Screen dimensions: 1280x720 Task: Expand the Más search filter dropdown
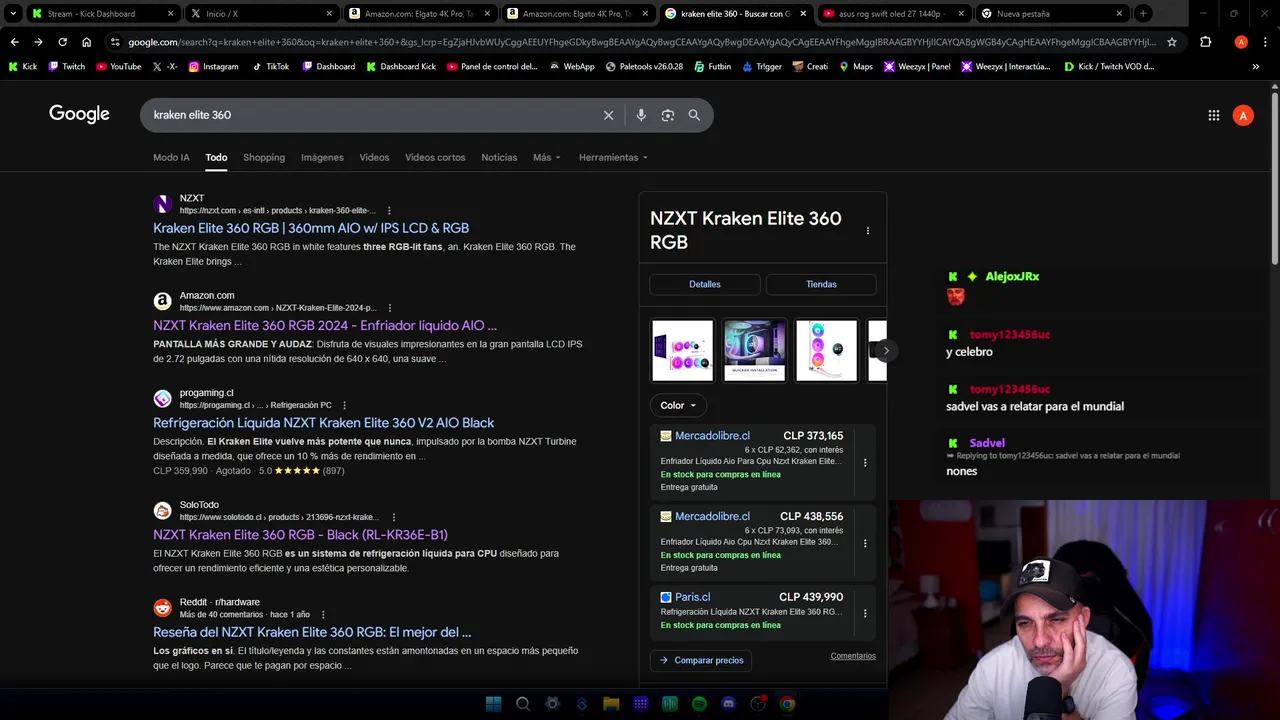[x=547, y=157]
